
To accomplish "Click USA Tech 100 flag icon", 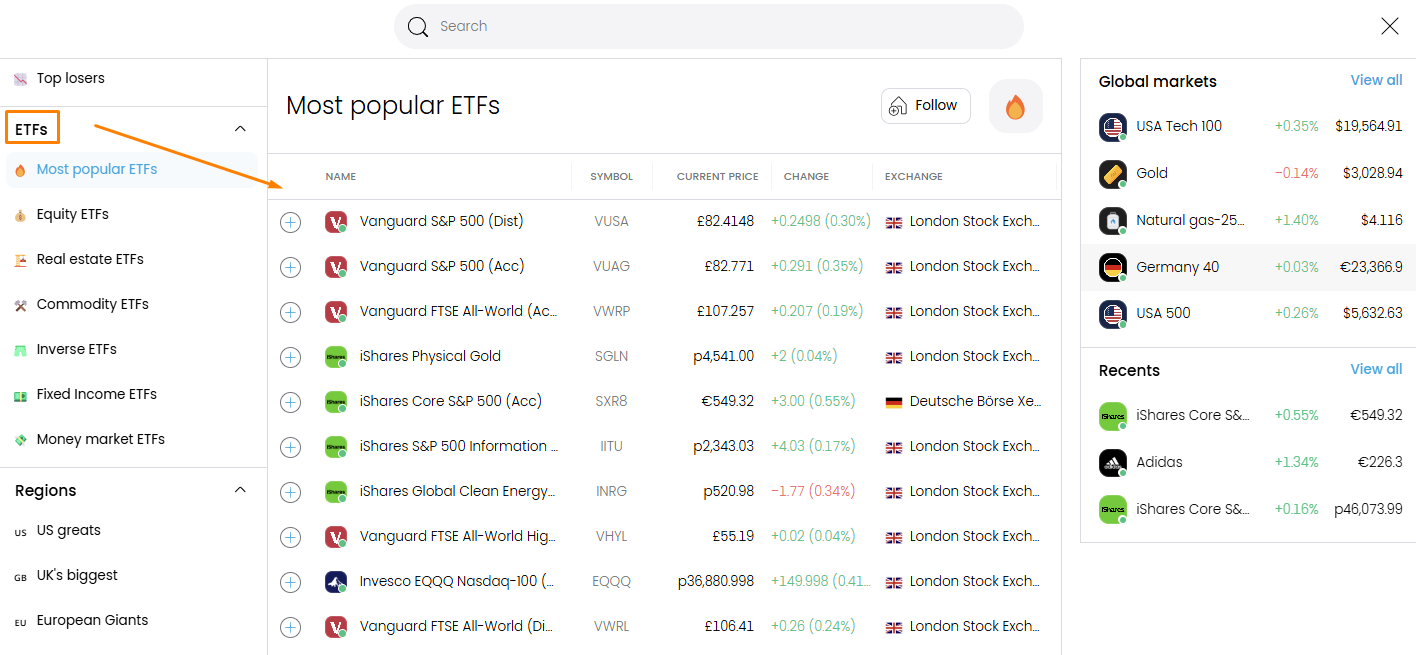I will (1113, 127).
